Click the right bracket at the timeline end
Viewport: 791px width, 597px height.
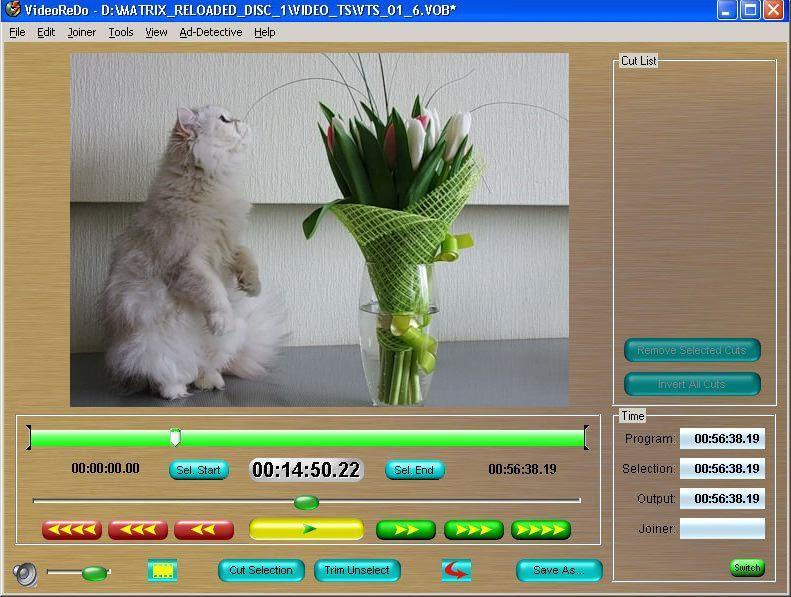[586, 438]
